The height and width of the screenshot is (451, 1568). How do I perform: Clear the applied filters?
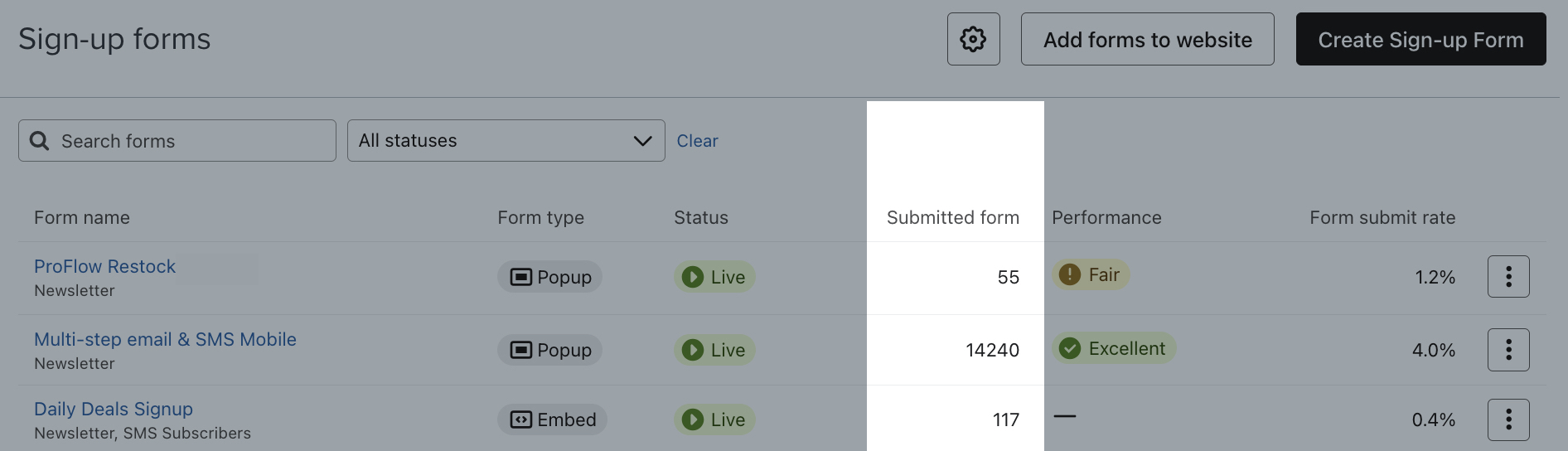coord(697,141)
